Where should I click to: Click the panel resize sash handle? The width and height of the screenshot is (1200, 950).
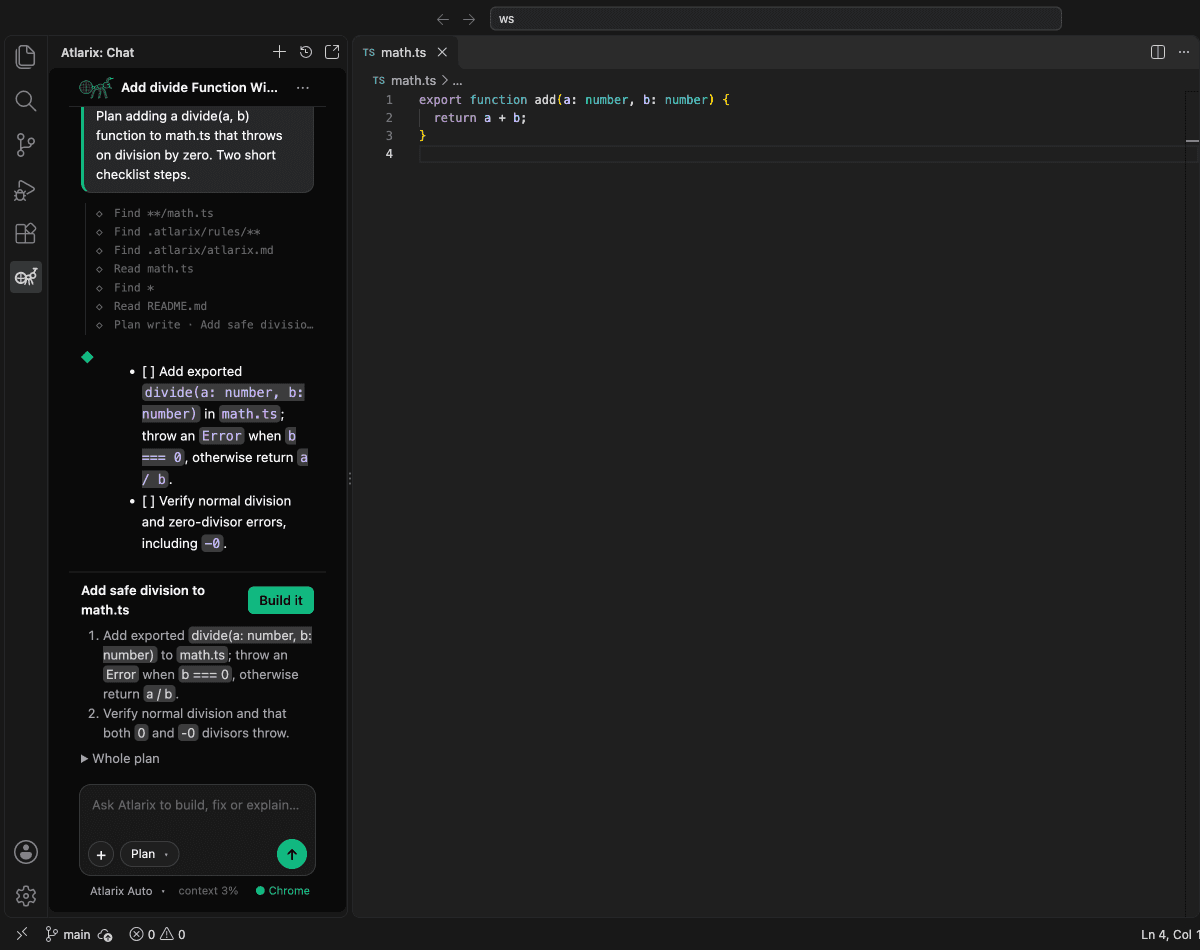point(349,479)
